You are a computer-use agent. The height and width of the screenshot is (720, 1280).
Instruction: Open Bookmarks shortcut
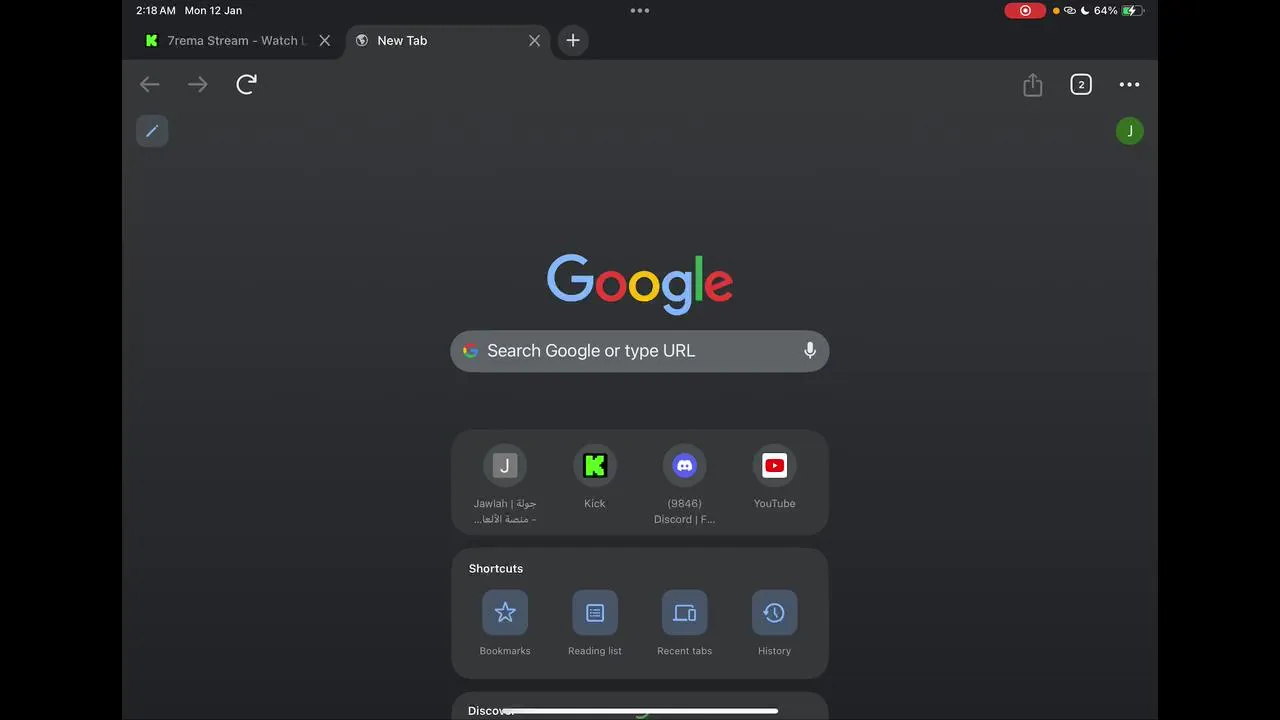click(x=505, y=623)
